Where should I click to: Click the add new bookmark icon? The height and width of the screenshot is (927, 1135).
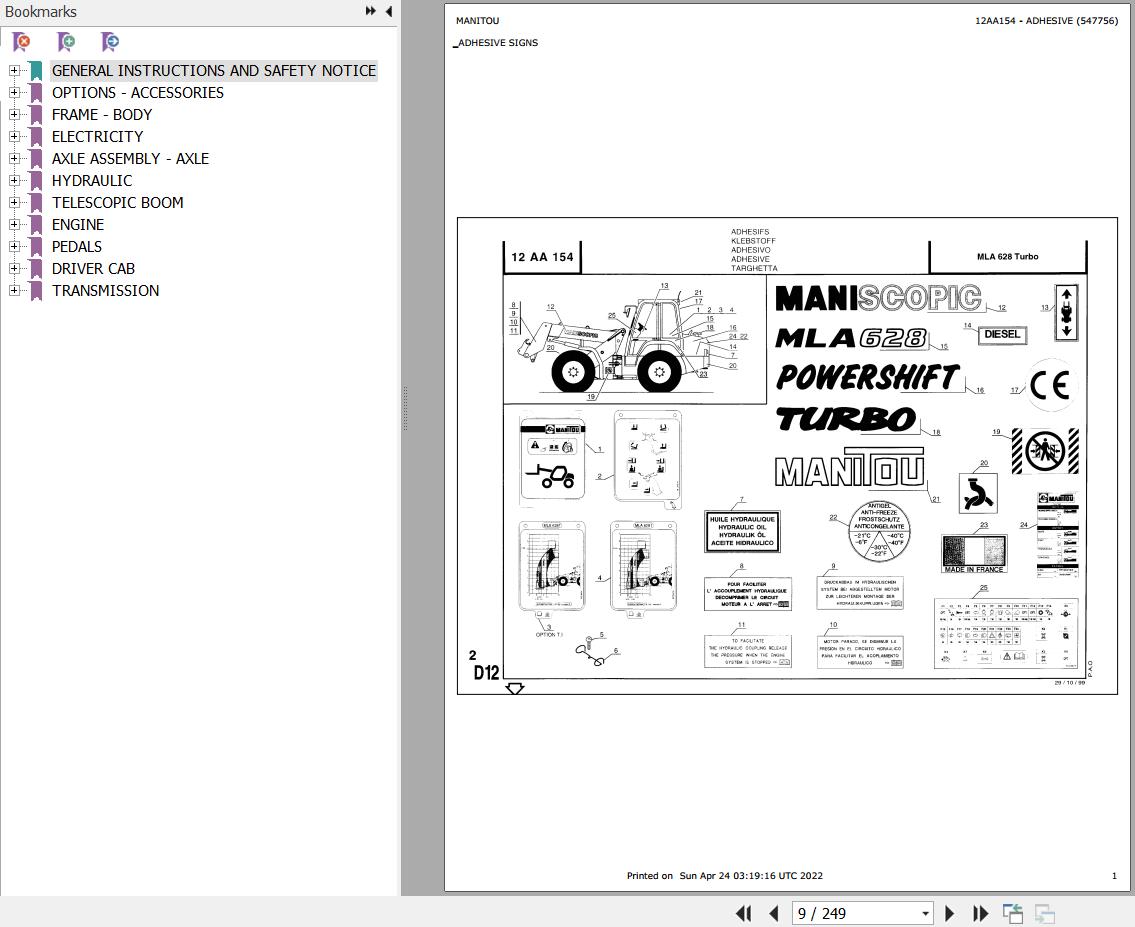coord(67,42)
